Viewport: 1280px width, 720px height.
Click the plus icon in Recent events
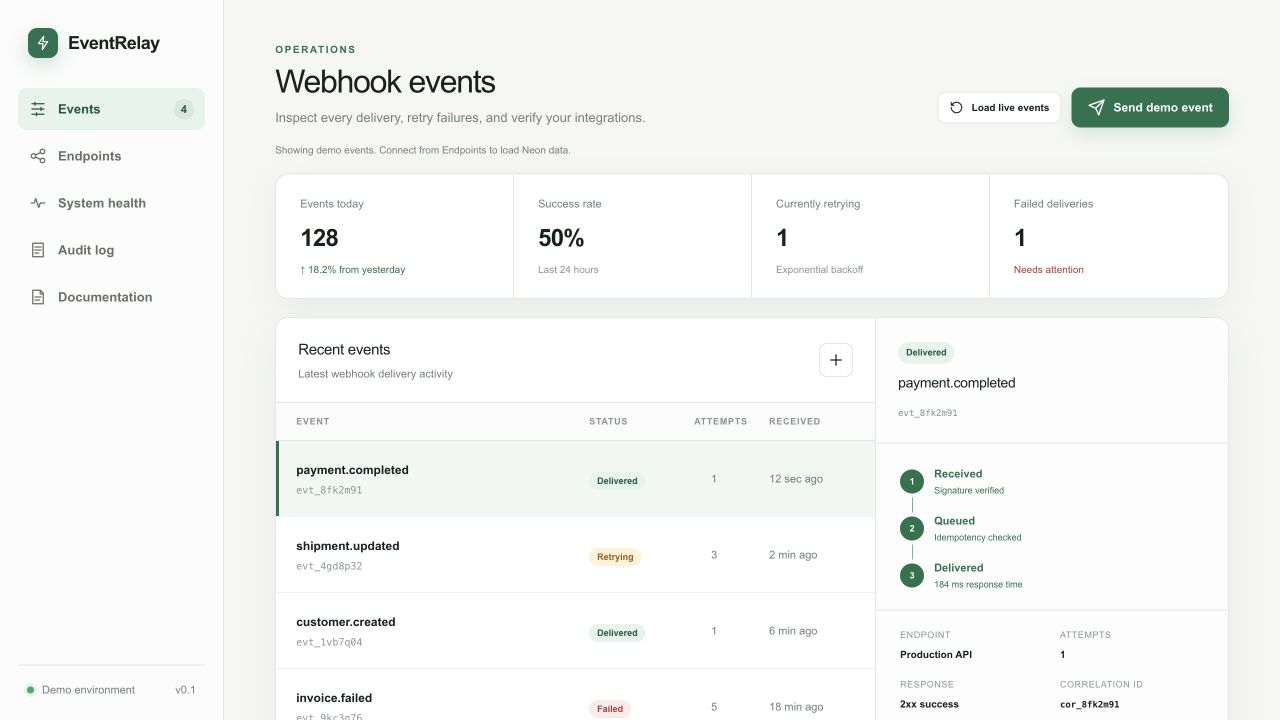point(836,360)
